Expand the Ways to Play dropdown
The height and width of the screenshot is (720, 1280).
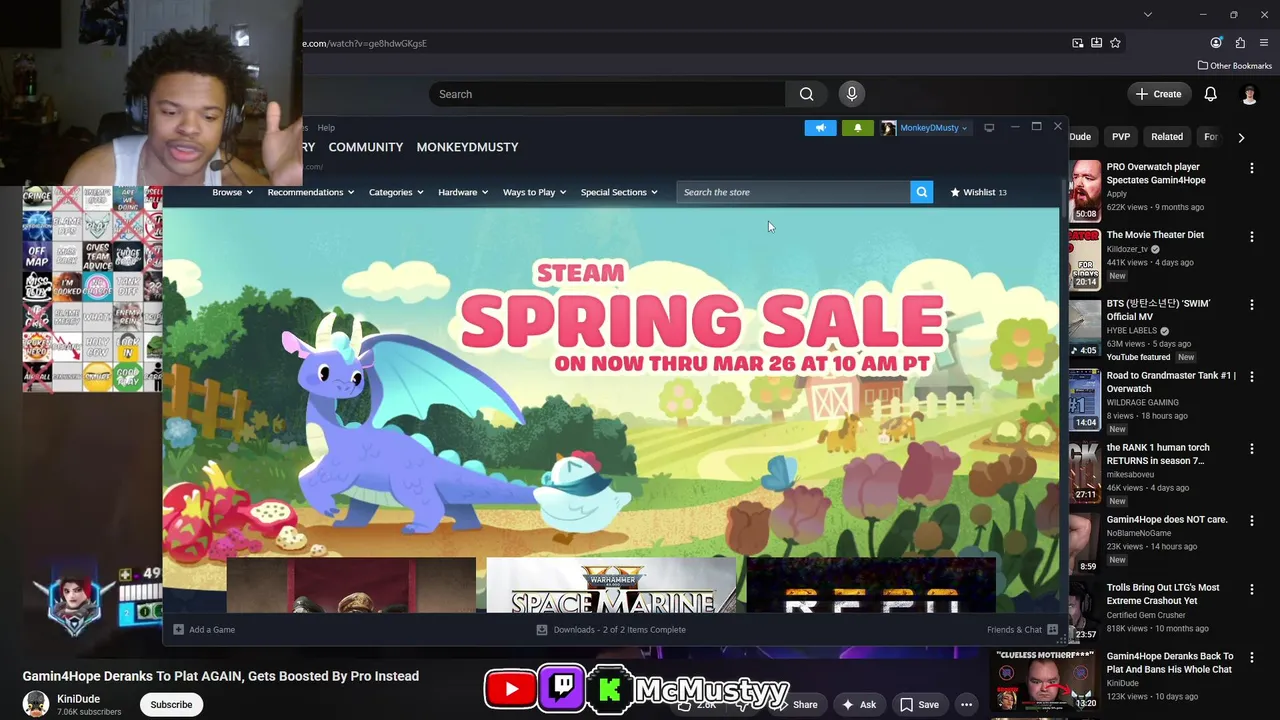(534, 192)
